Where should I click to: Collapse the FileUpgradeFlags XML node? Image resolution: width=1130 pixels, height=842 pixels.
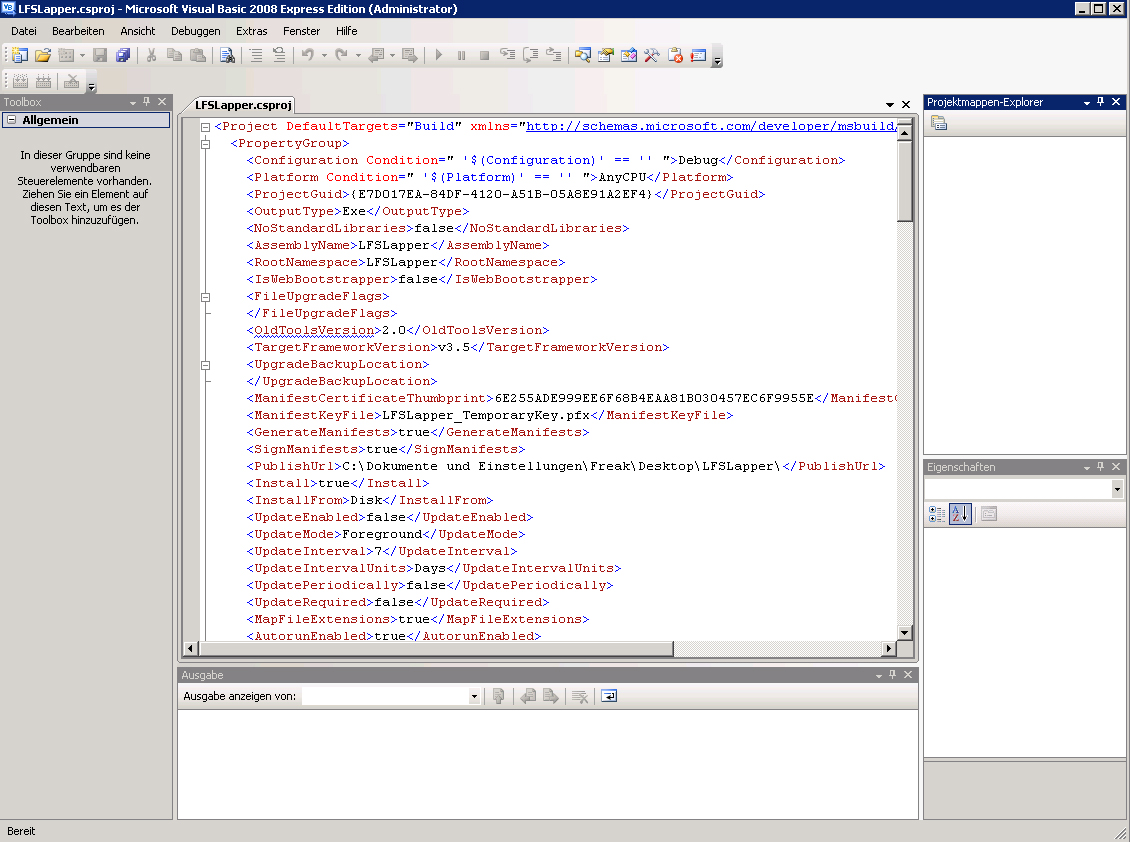point(205,296)
